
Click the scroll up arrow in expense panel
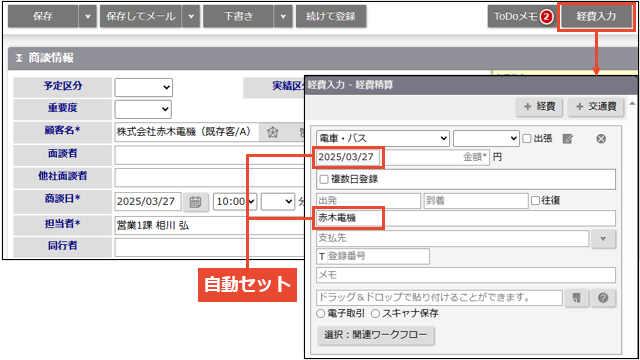point(632,104)
